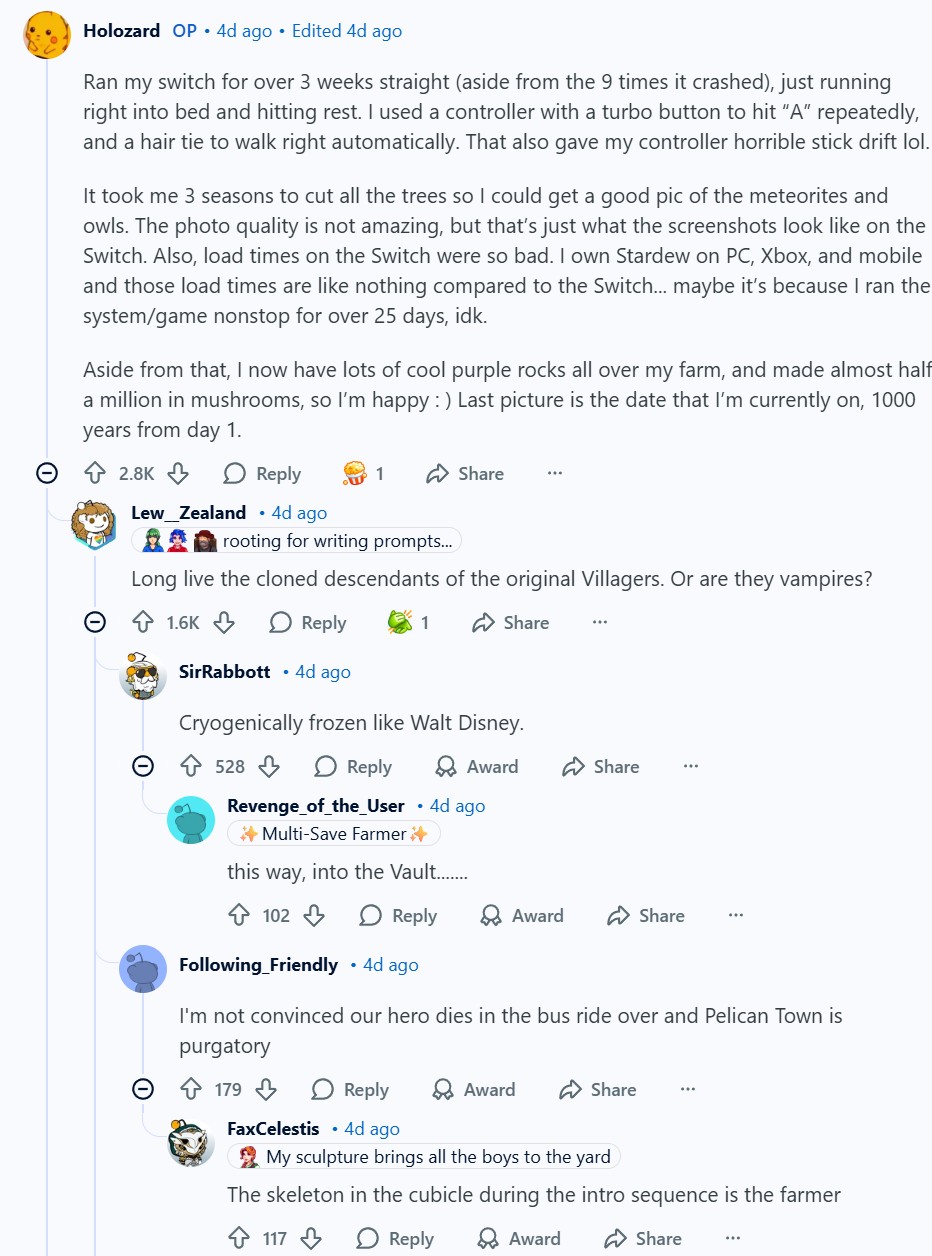Share Revenge_of_the_User's Vault comment
The image size is (932, 1256).
(646, 916)
